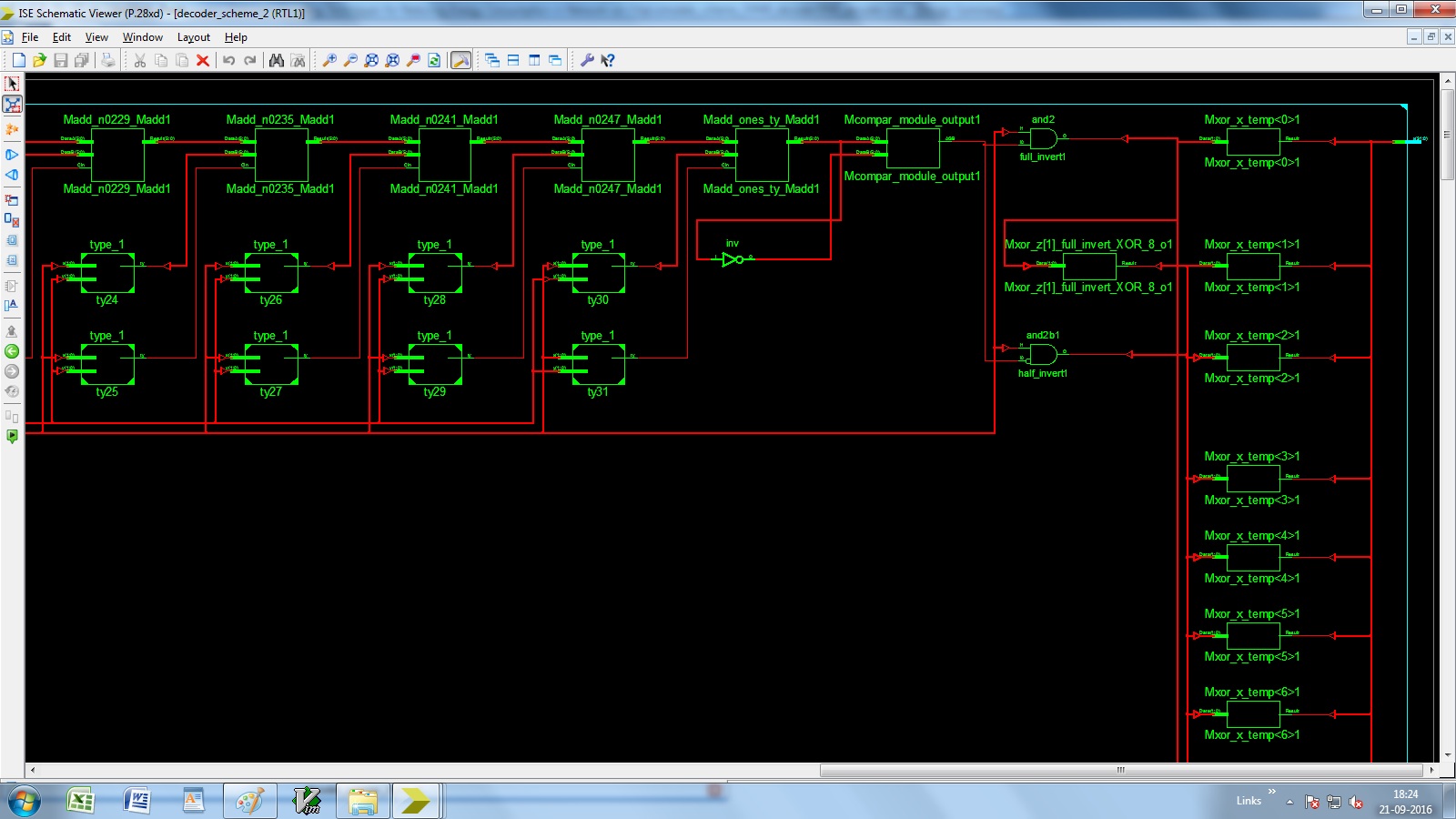The image size is (1456, 819).
Task: Select the inv inverter gate symbol
Action: click(x=733, y=259)
